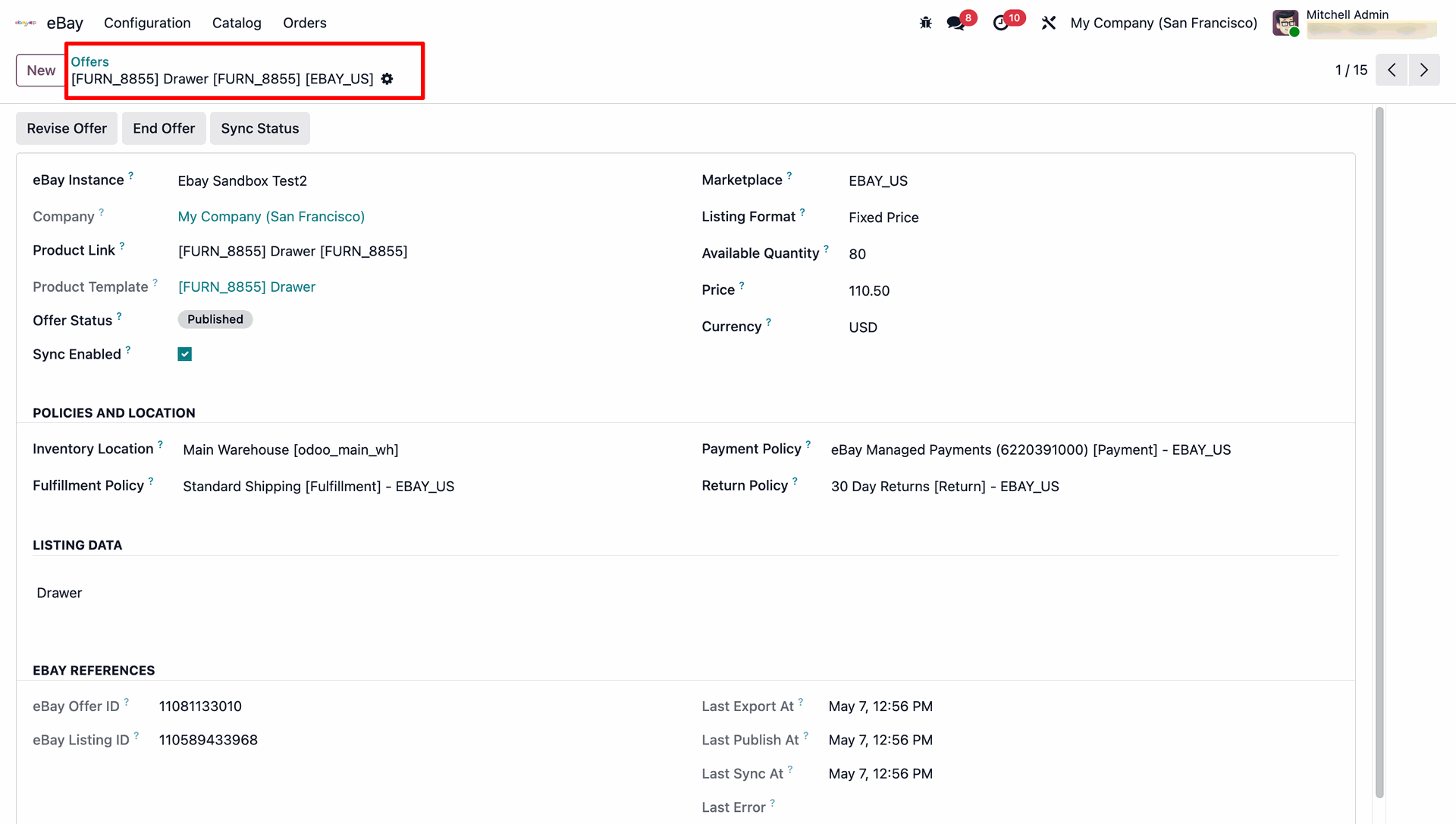Viewport: 1456px width, 824px height.
Task: Show help tooltip for eBay Offer ID
Action: (x=126, y=702)
